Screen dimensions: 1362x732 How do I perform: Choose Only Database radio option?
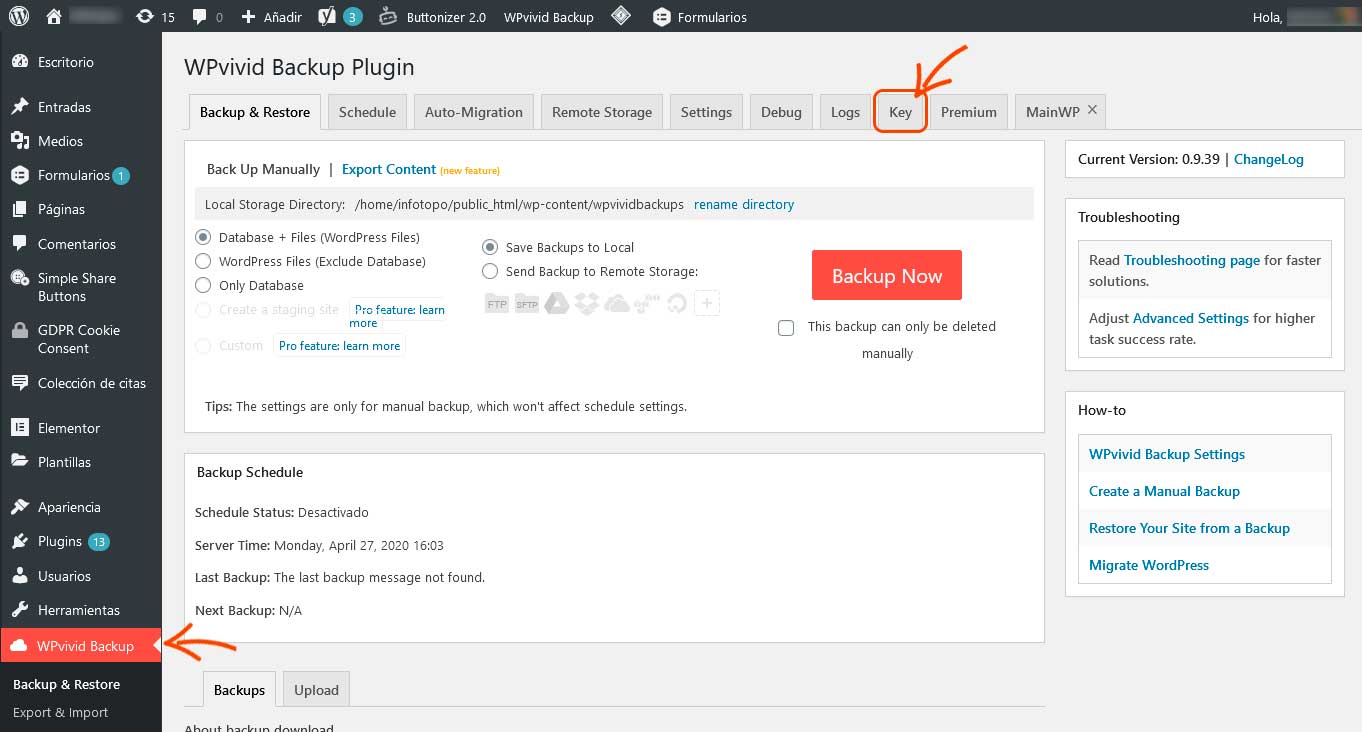click(203, 286)
